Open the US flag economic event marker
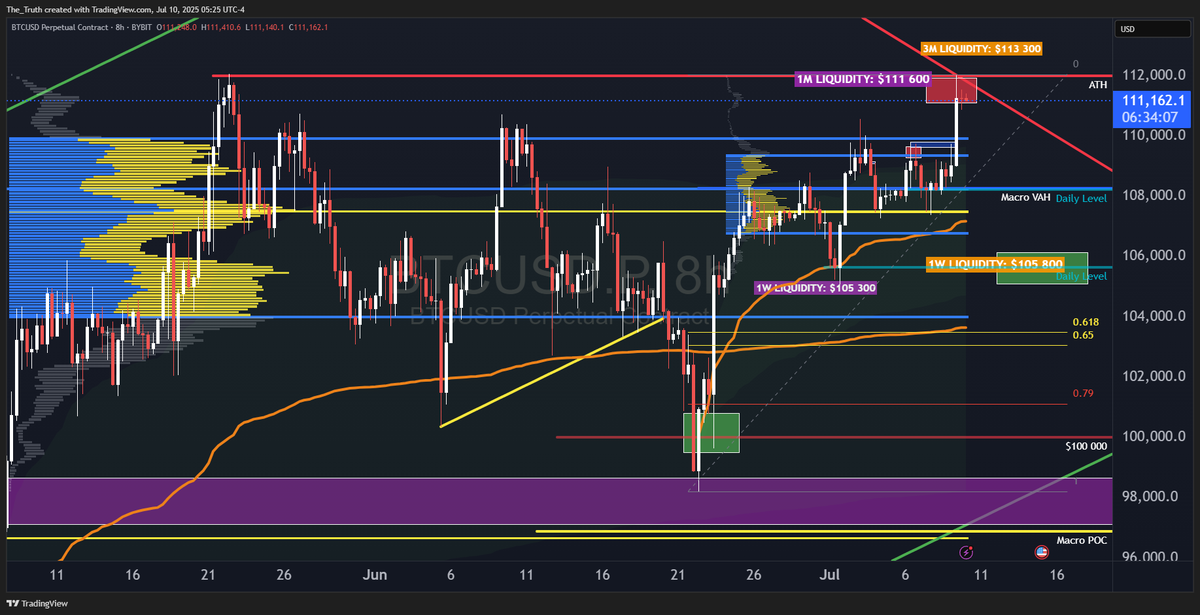The height and width of the screenshot is (615, 1200). (1041, 551)
